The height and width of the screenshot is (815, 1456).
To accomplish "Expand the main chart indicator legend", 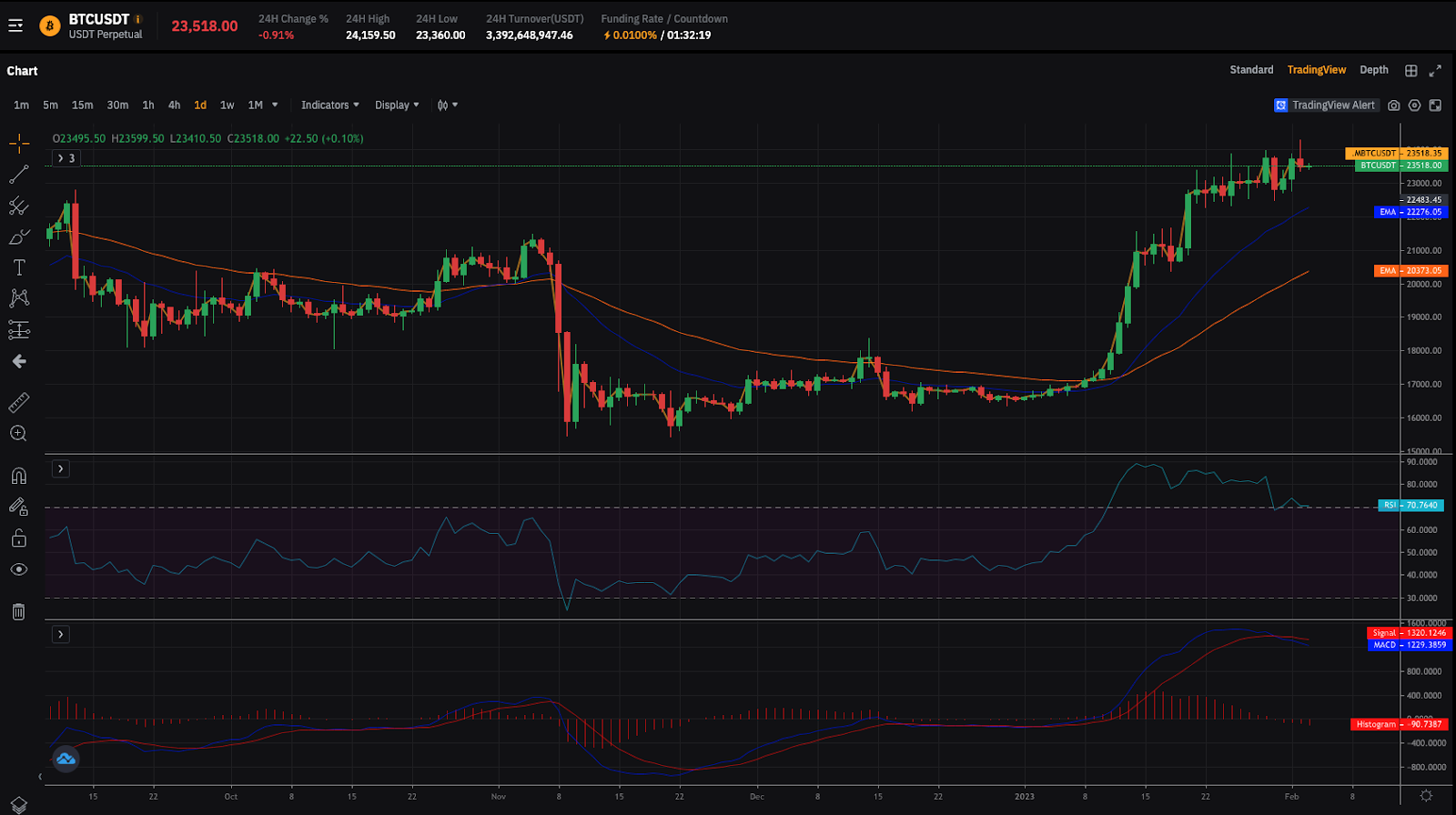I will [66, 158].
